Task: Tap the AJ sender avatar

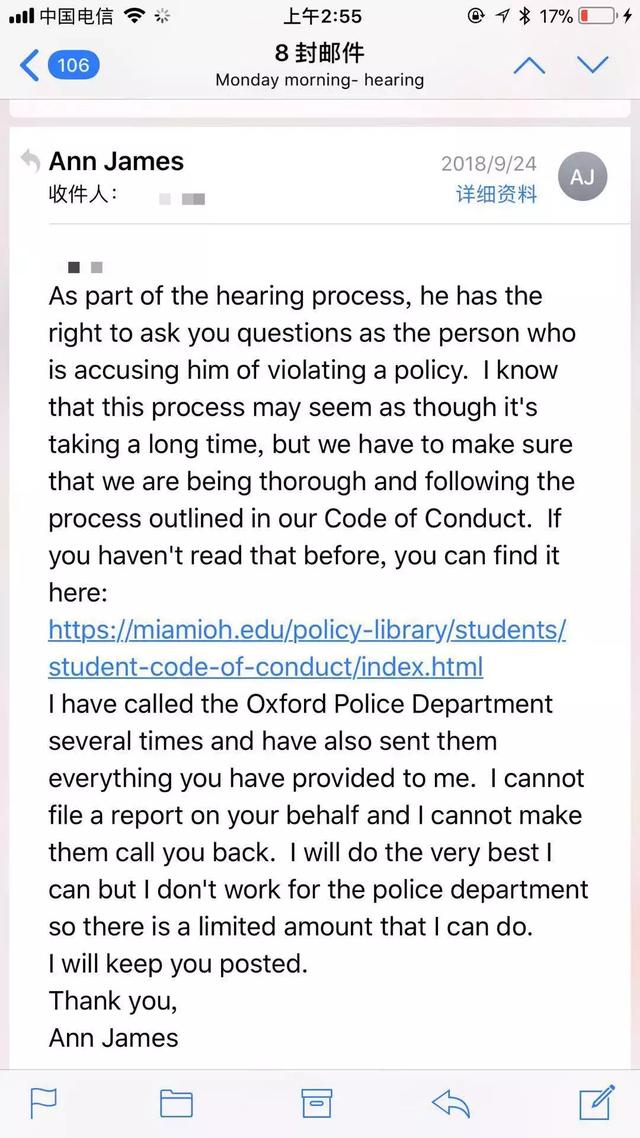Action: (x=582, y=177)
